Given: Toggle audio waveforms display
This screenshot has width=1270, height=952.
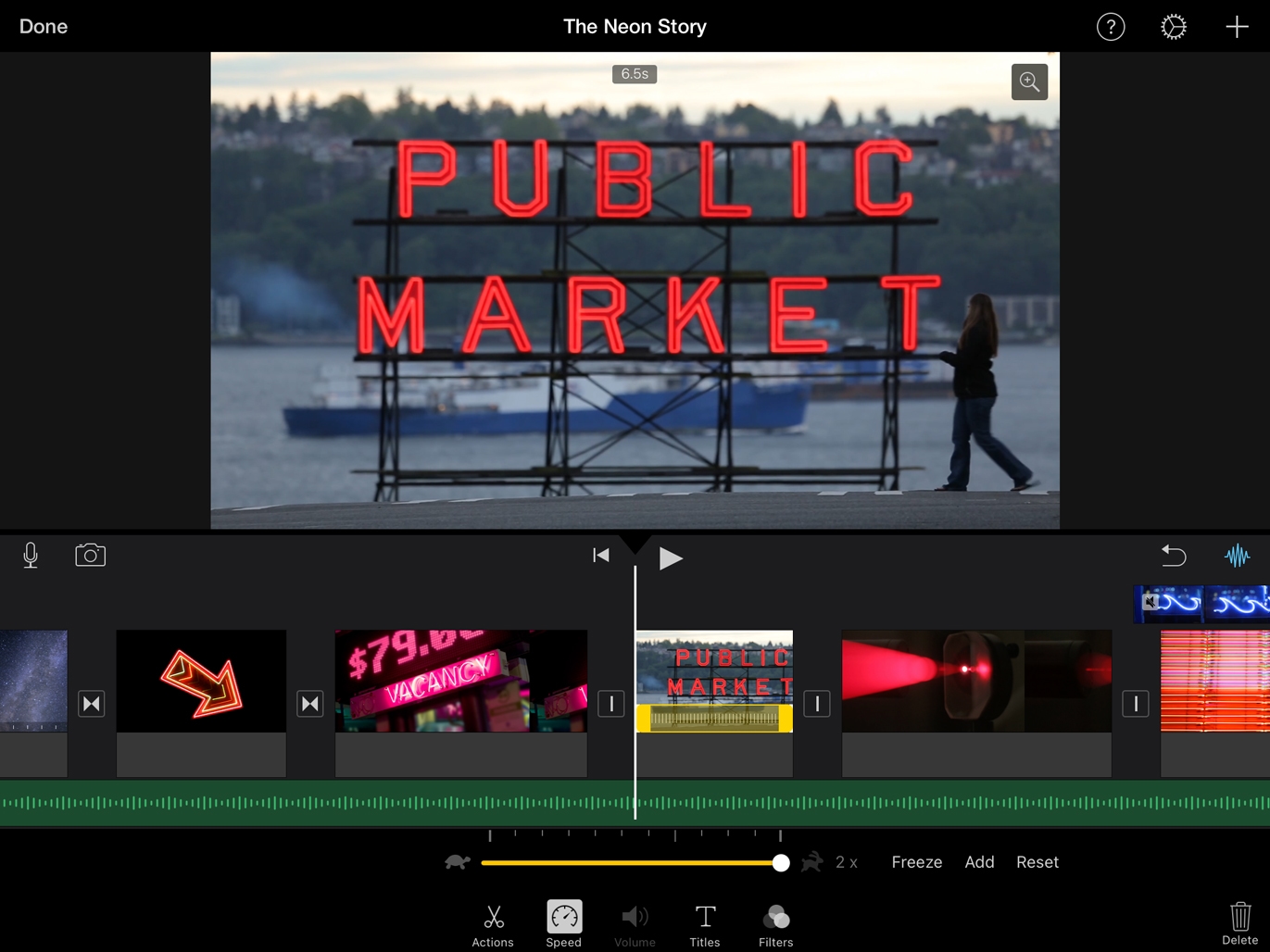Looking at the screenshot, I should click(x=1237, y=556).
